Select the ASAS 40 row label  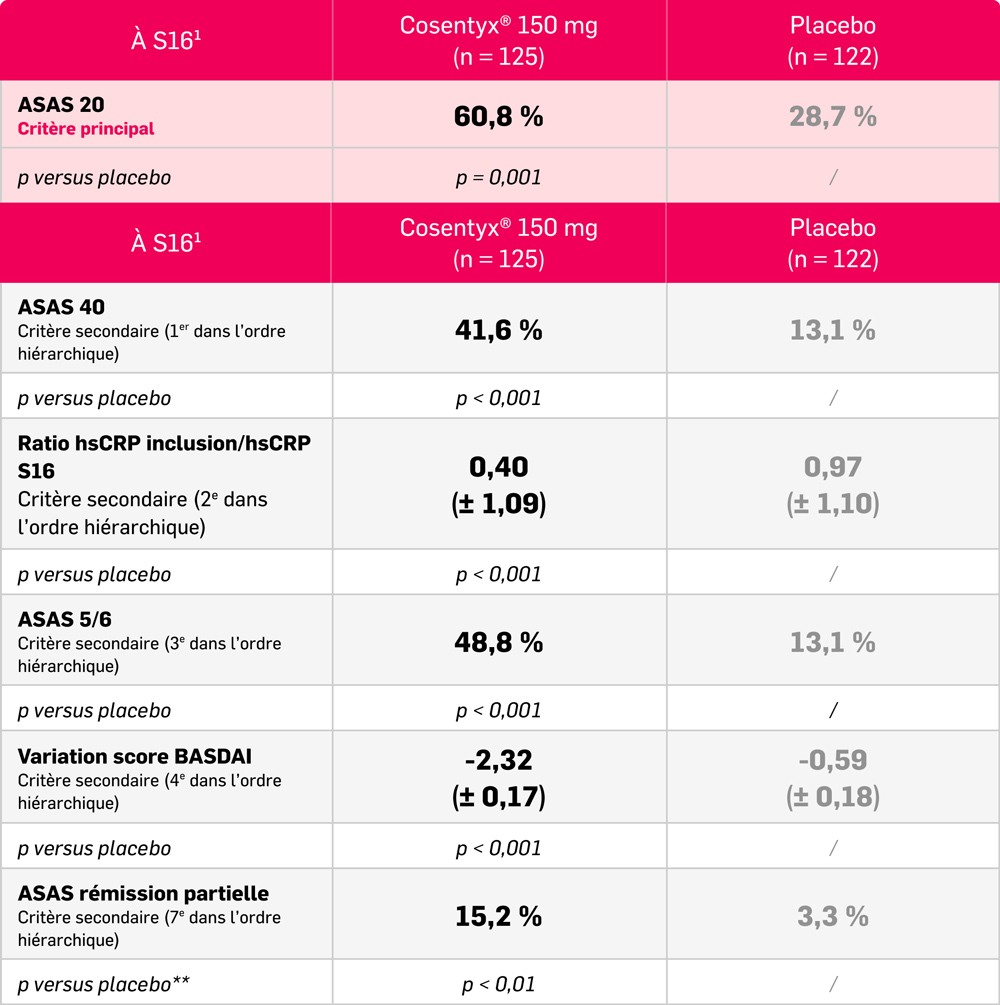tap(62, 307)
